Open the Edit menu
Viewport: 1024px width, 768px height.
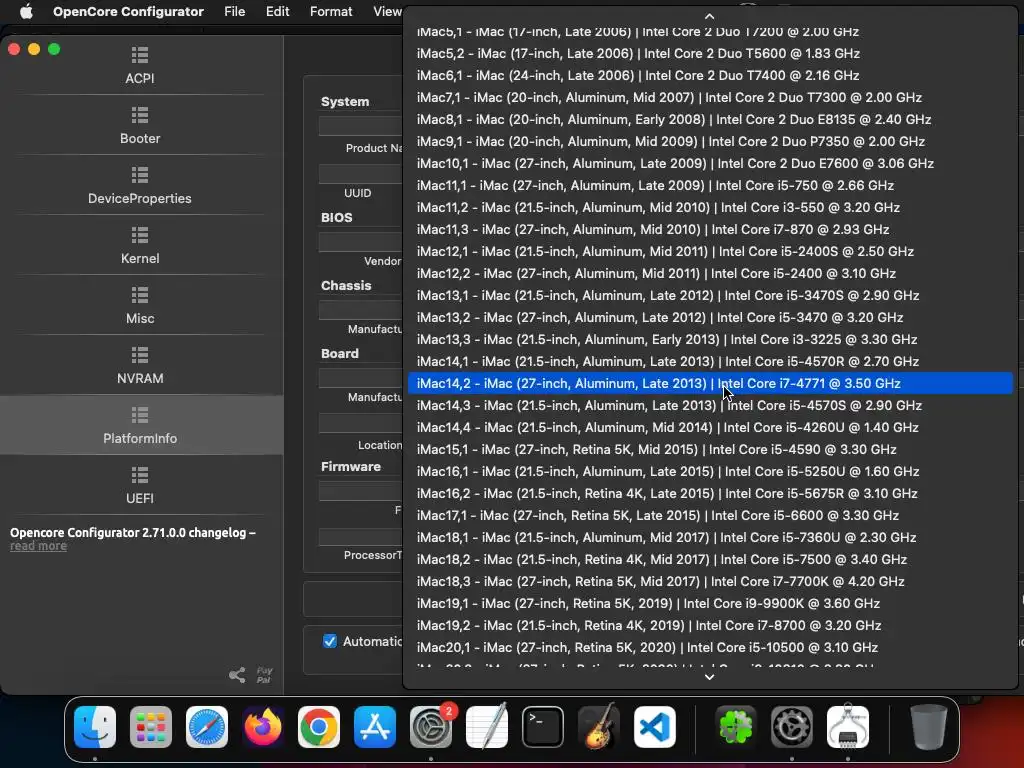click(278, 12)
